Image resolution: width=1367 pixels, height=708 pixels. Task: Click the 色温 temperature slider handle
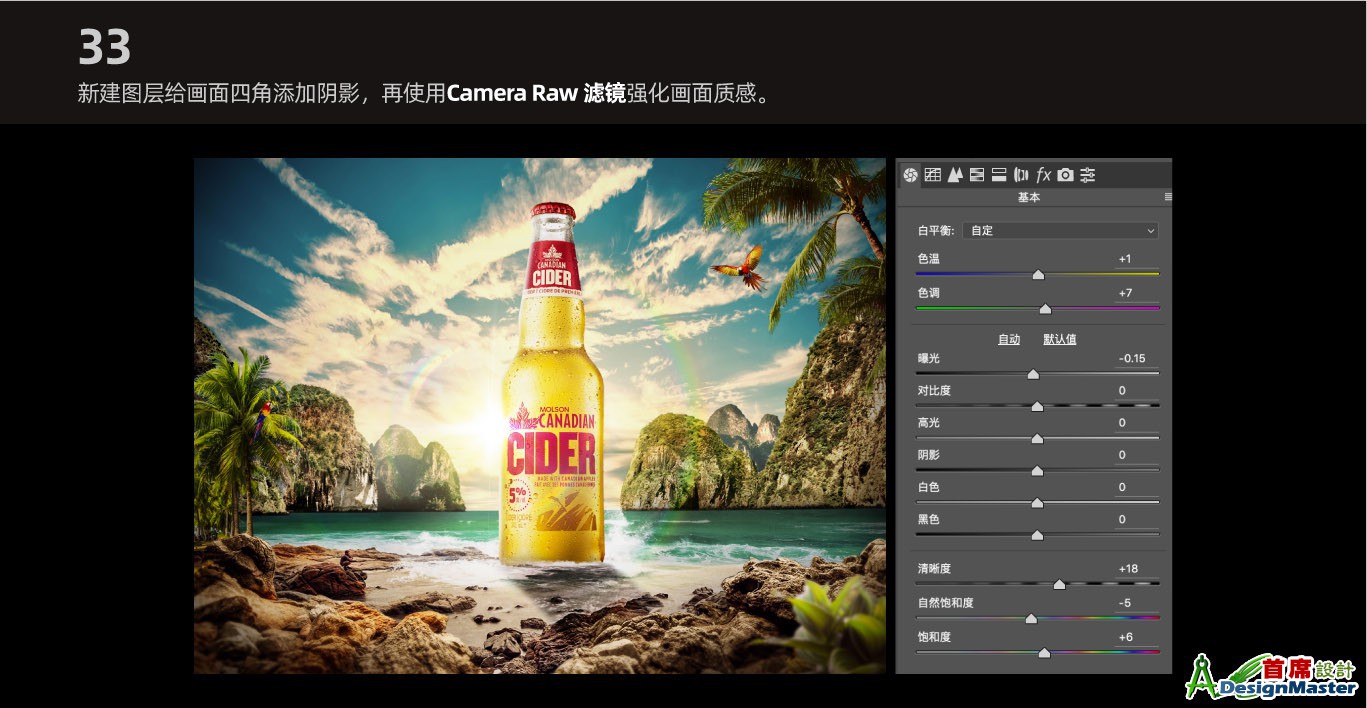1038,275
